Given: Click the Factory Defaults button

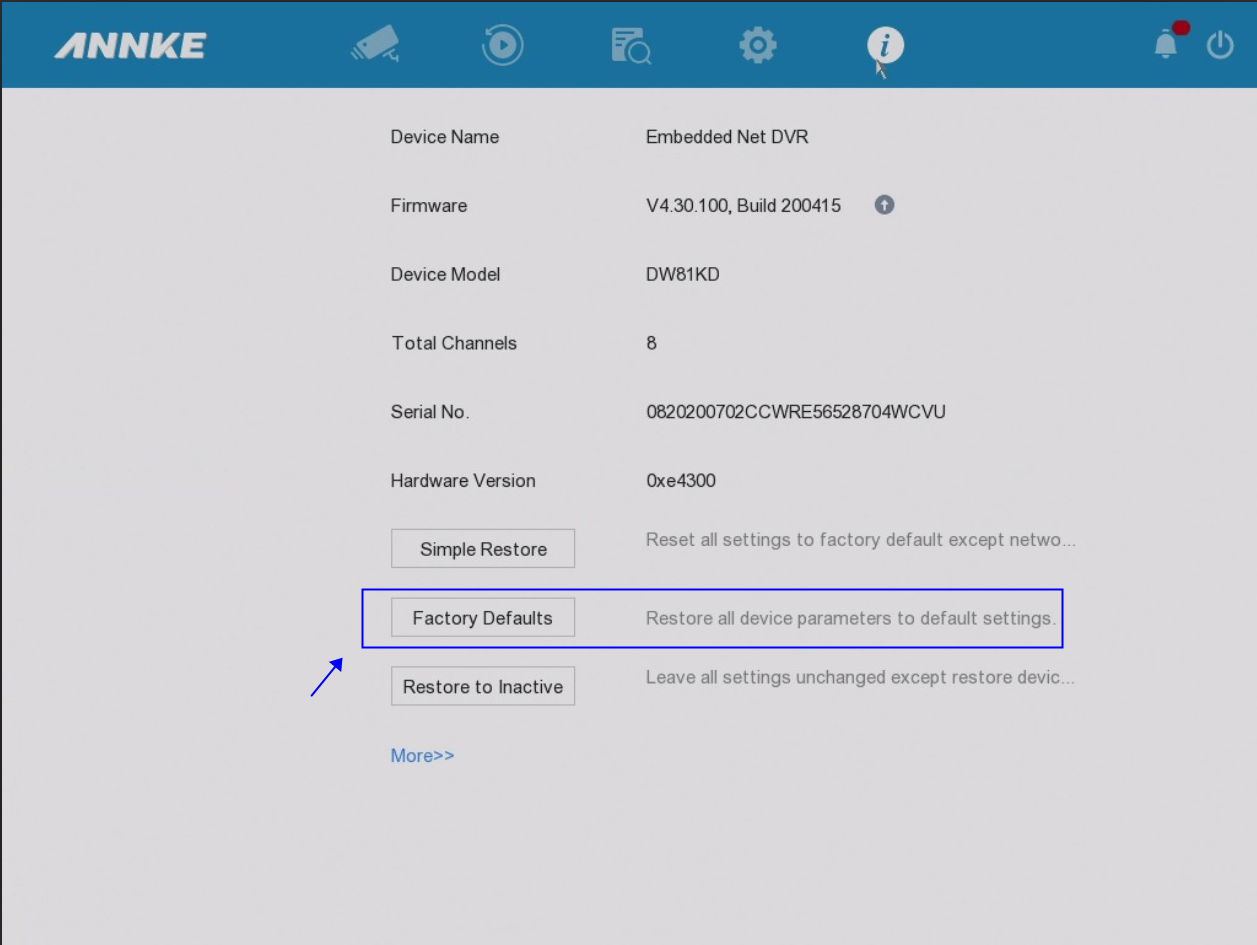Looking at the screenshot, I should click(483, 618).
